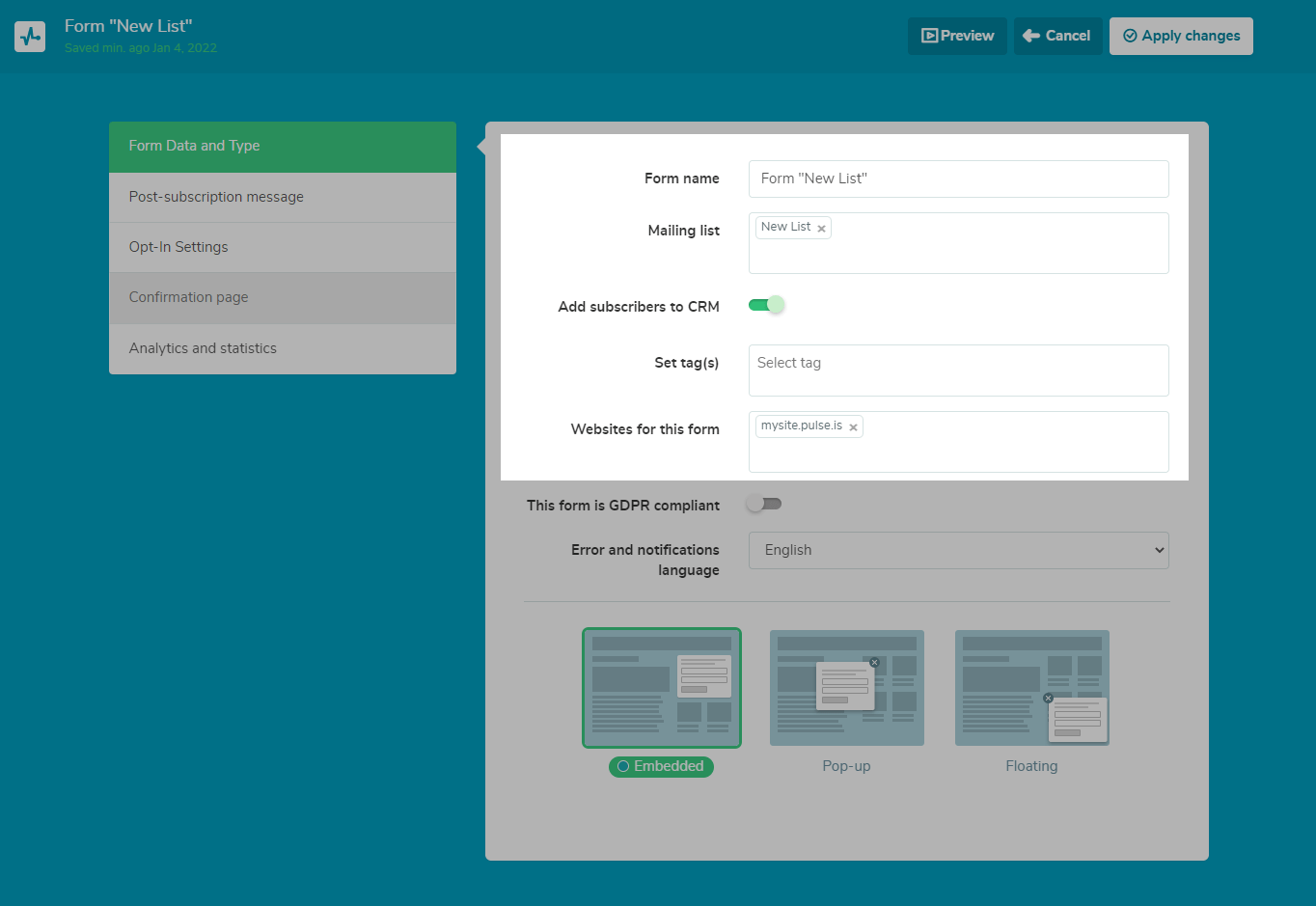Switch to Opt-In Settings section
Viewport: 1316px width, 906px height.
[x=283, y=247]
